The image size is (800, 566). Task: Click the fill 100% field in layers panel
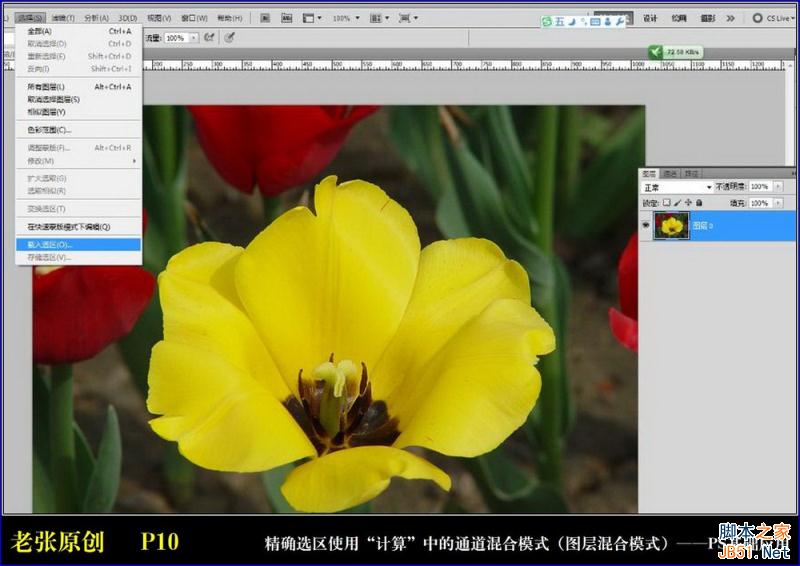(x=761, y=203)
